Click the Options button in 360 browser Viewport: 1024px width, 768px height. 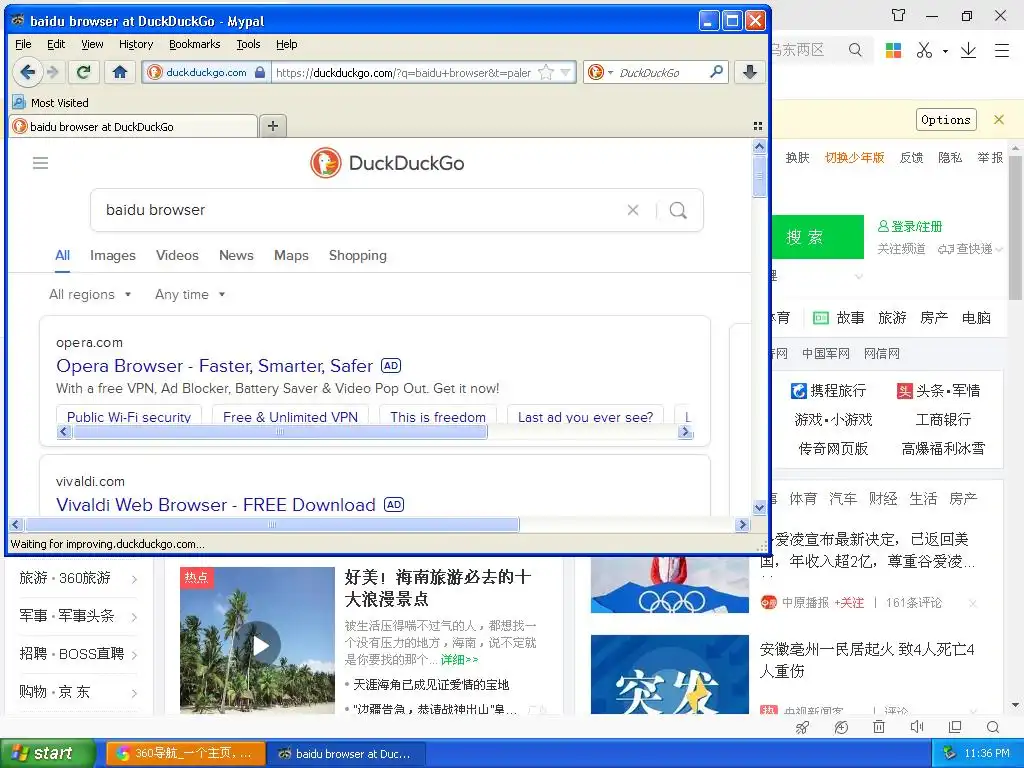point(946,120)
